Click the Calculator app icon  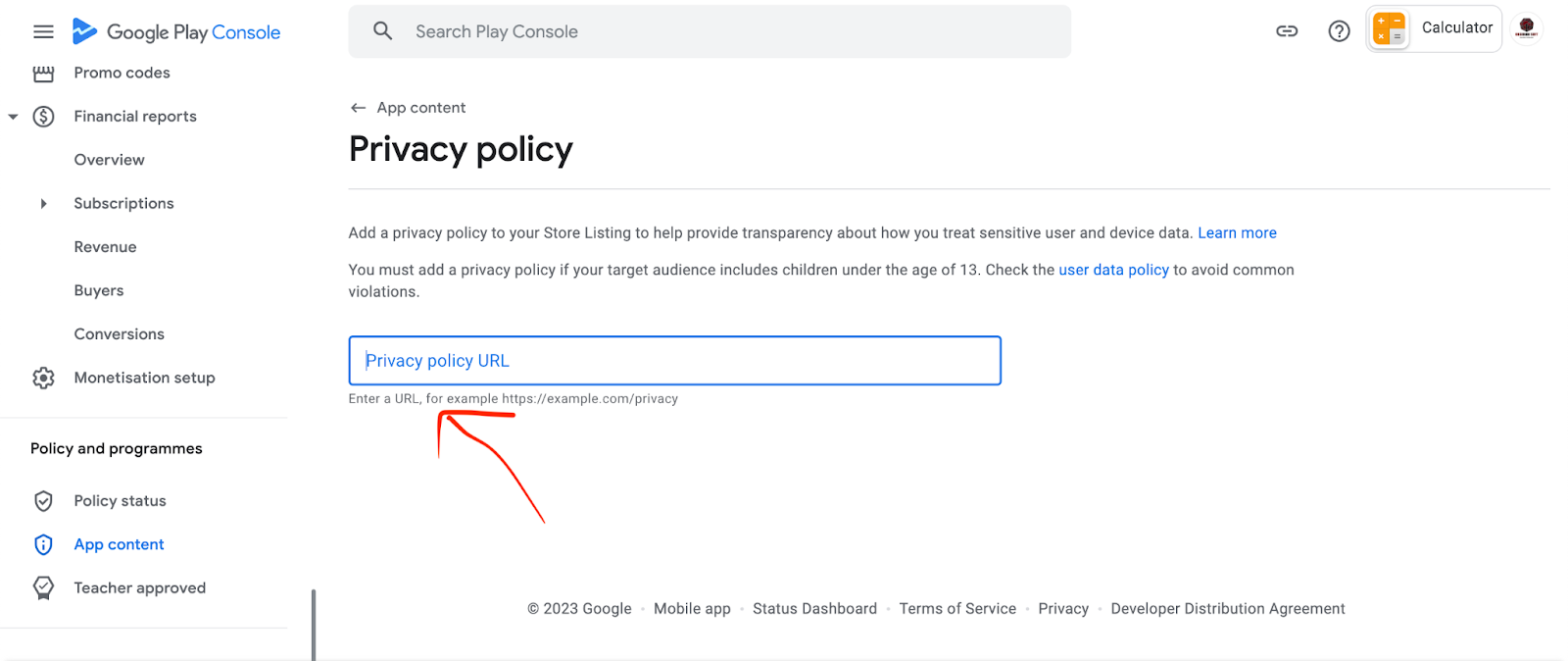1389,28
